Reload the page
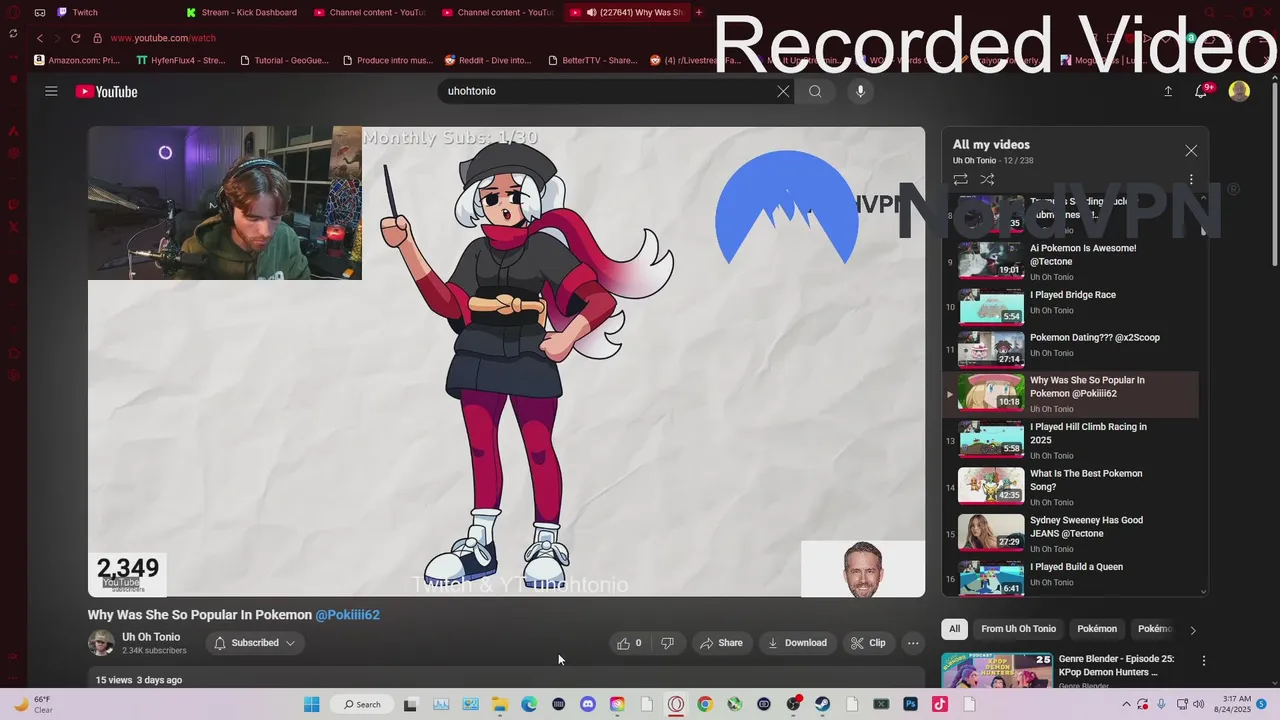 75,38
